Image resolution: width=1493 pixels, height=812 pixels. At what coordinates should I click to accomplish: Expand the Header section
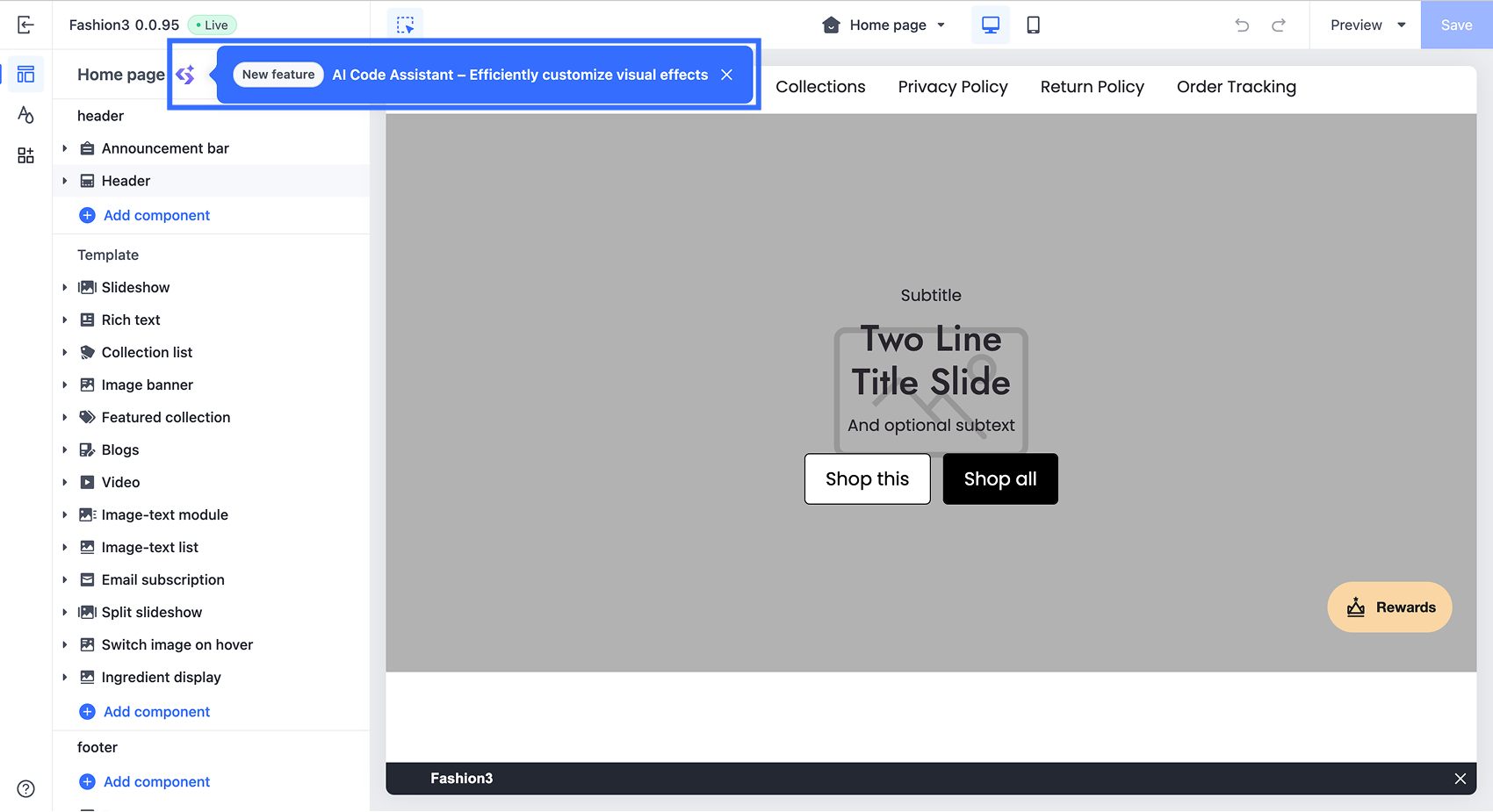point(64,181)
